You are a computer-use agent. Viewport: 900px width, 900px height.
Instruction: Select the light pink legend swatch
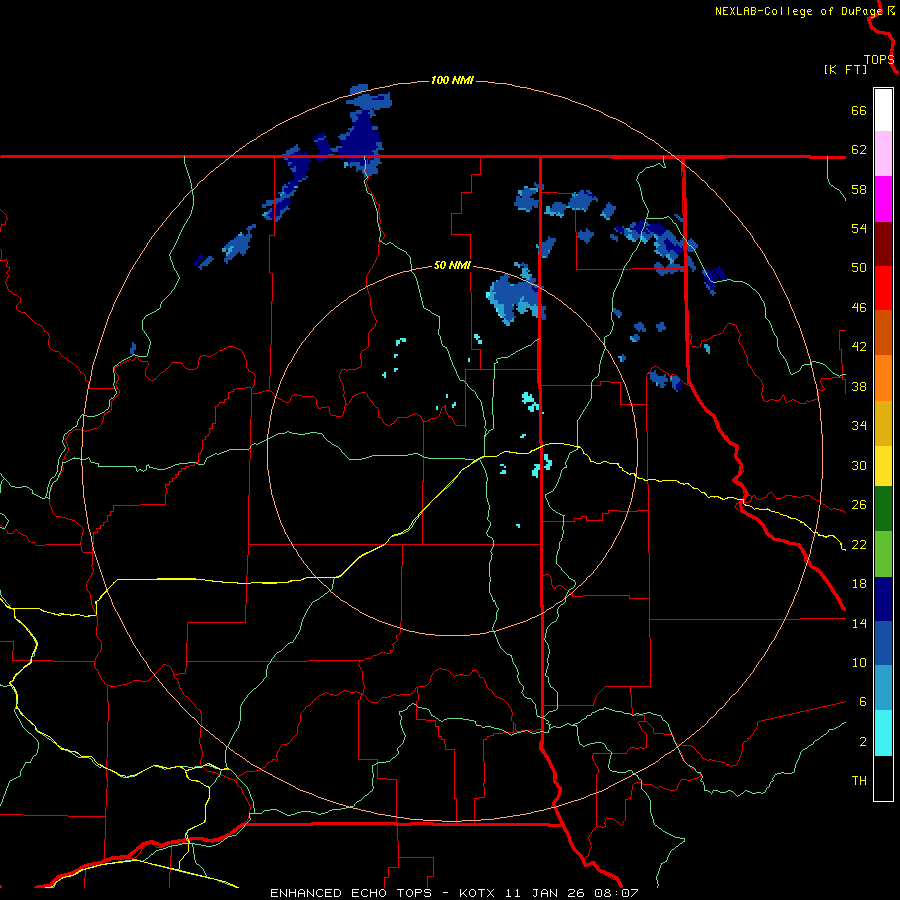[883, 153]
